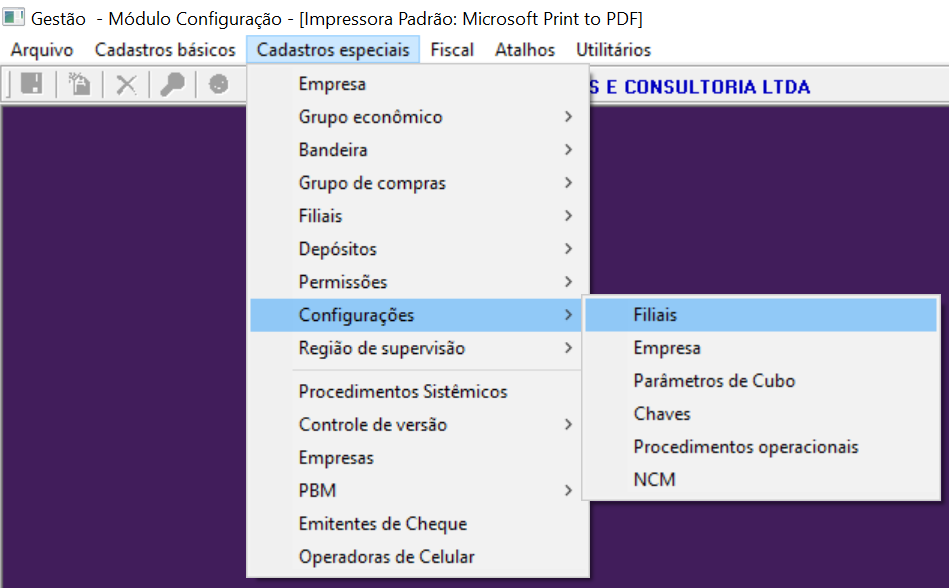The image size is (949, 588).
Task: Click the delete X toolbar icon
Action: pos(126,85)
